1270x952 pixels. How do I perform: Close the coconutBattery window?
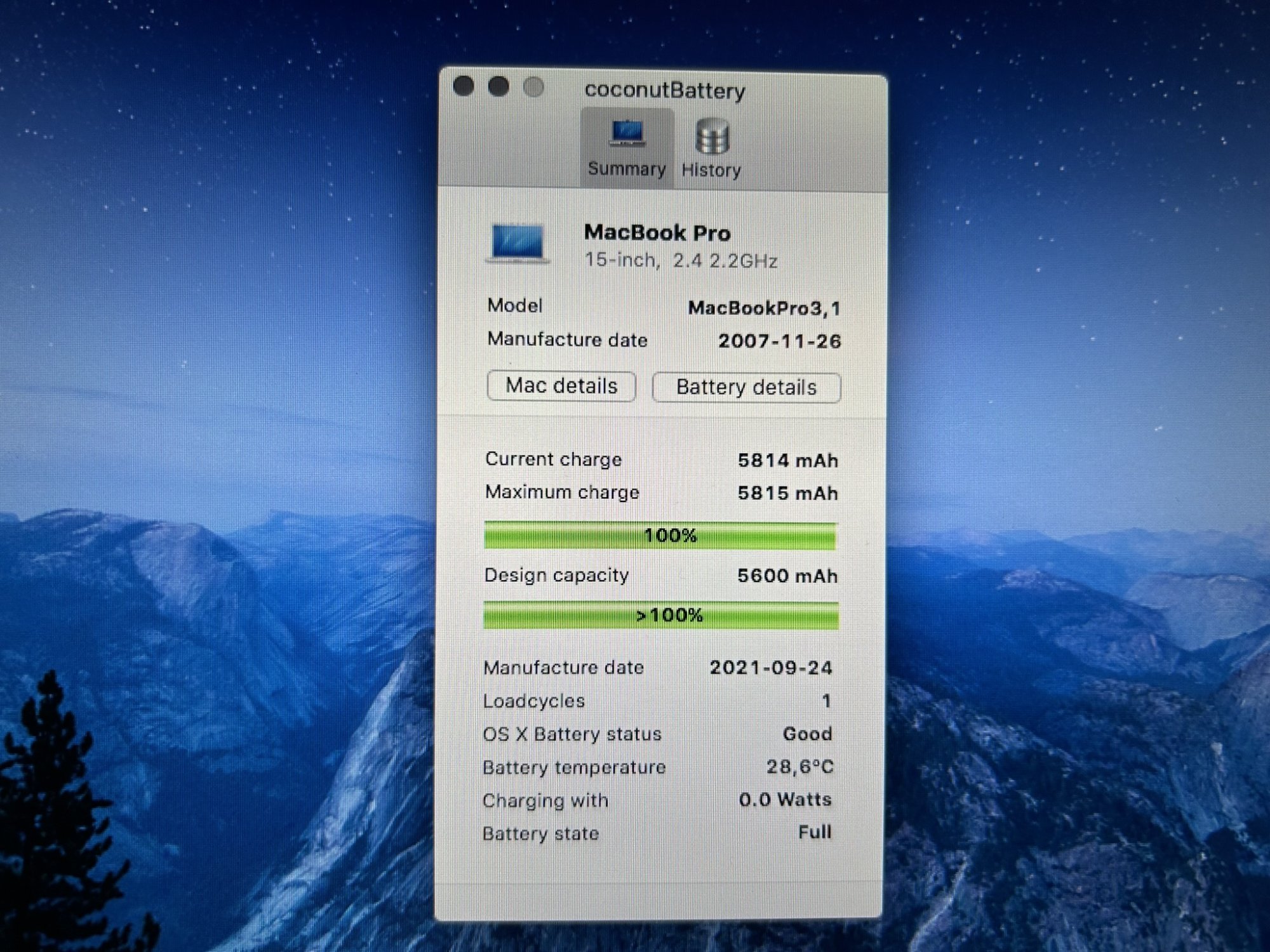464,86
